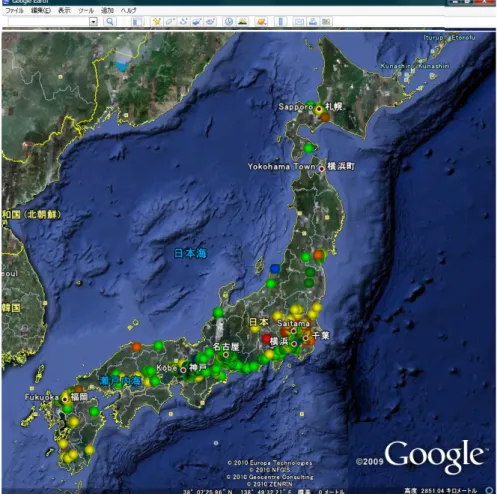The image size is (497, 494).
Task: Click view in Google Maps icon
Action: click(x=326, y=22)
